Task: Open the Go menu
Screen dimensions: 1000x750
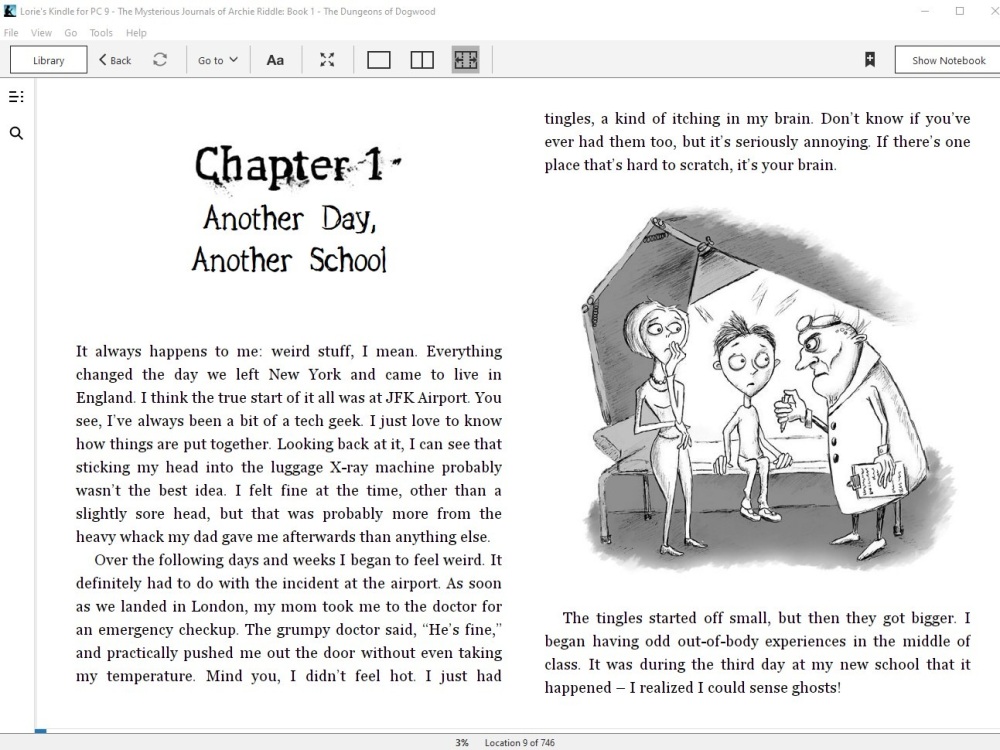Action: click(71, 33)
